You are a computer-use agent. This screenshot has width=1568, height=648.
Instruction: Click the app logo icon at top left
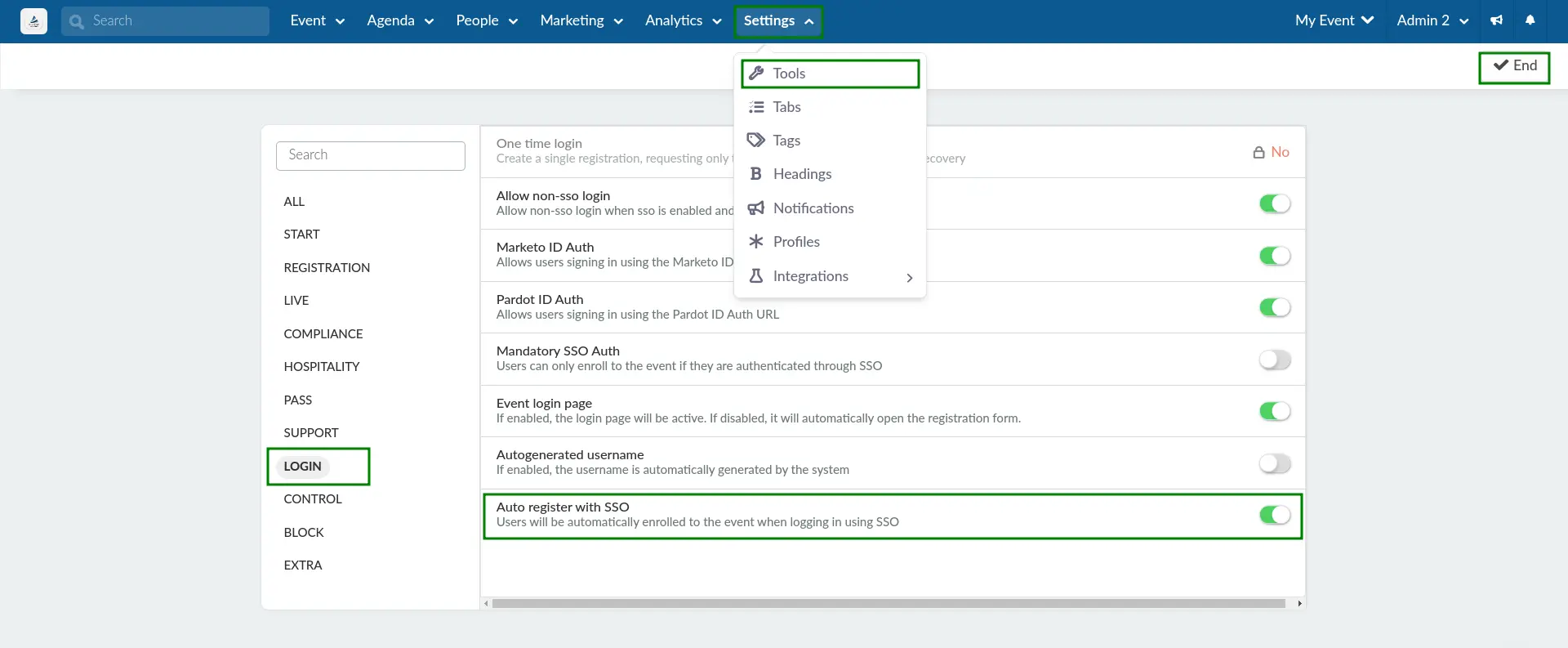pos(33,21)
